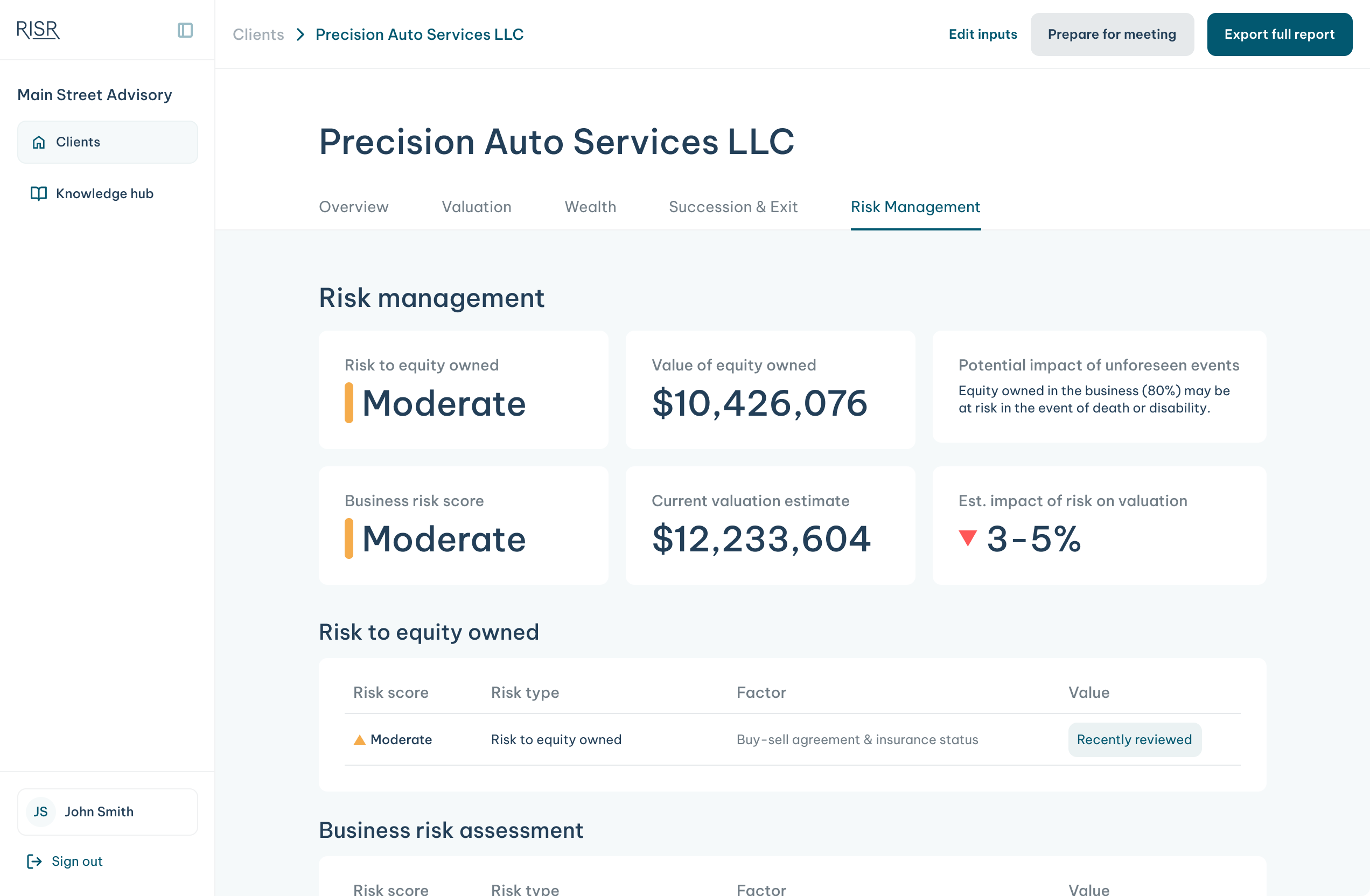Click the Edit inputs link
The height and width of the screenshot is (896, 1370).
click(x=983, y=34)
